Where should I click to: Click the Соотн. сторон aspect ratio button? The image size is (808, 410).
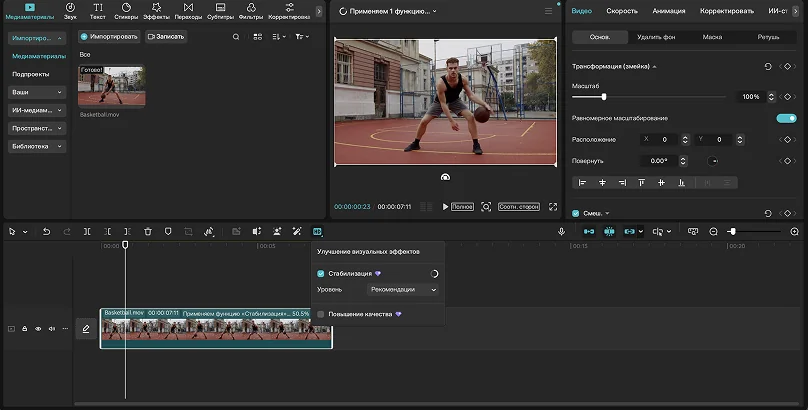coord(518,207)
